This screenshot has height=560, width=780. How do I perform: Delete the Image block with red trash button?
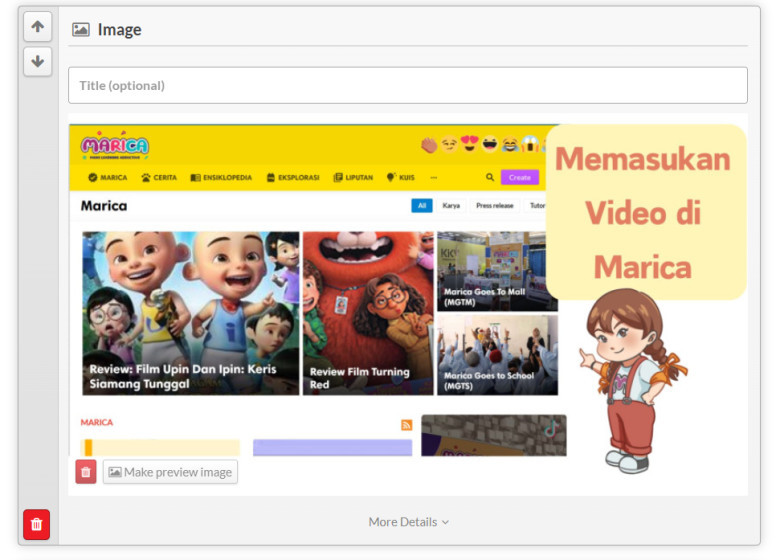coord(37,524)
